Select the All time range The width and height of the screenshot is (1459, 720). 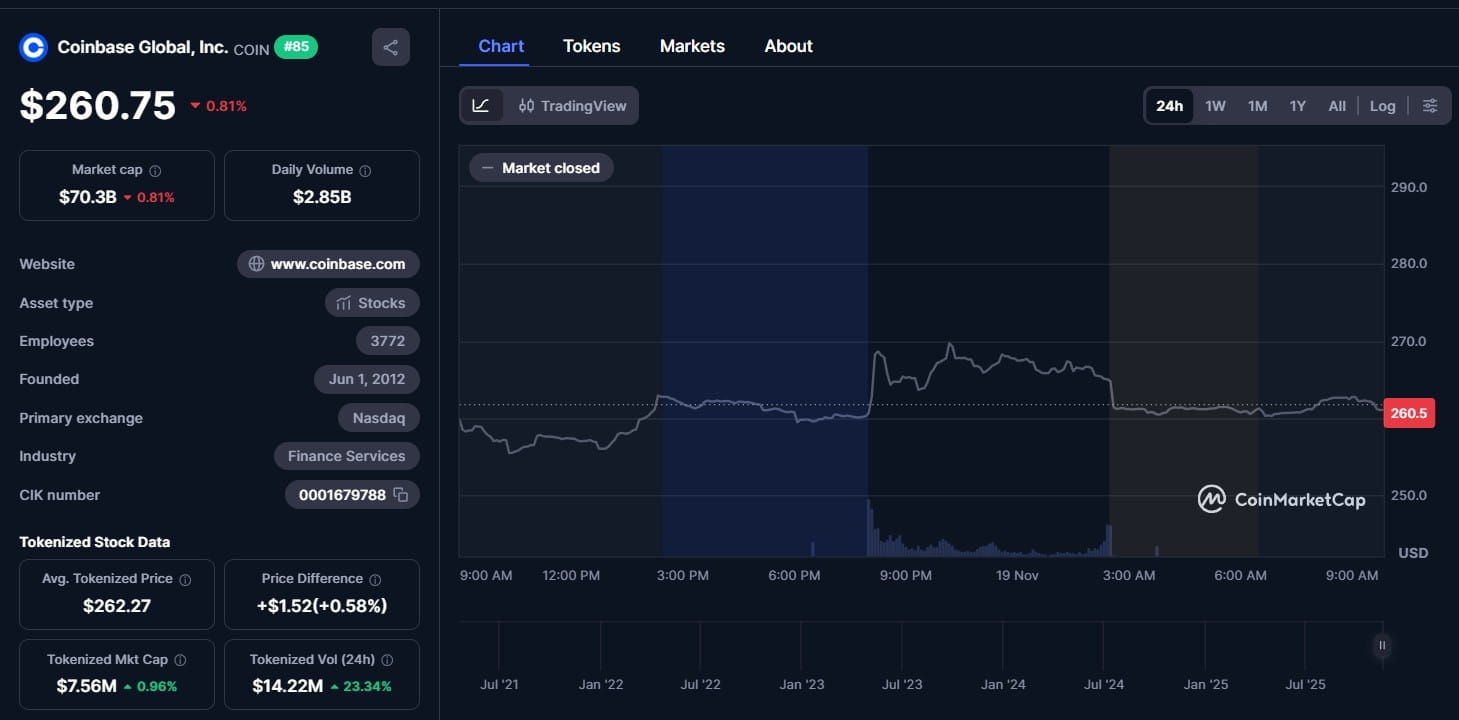[1337, 105]
